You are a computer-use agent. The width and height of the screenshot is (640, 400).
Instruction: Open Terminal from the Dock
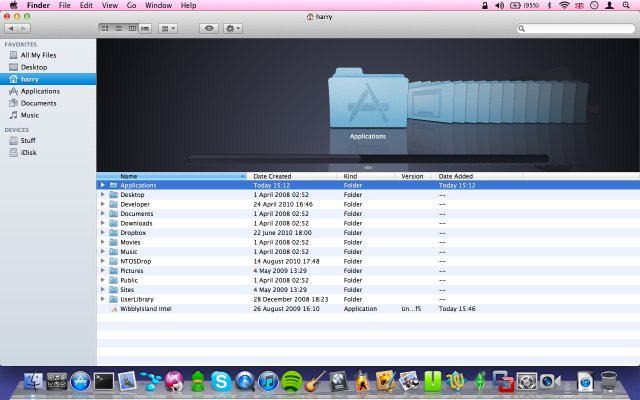click(x=103, y=381)
